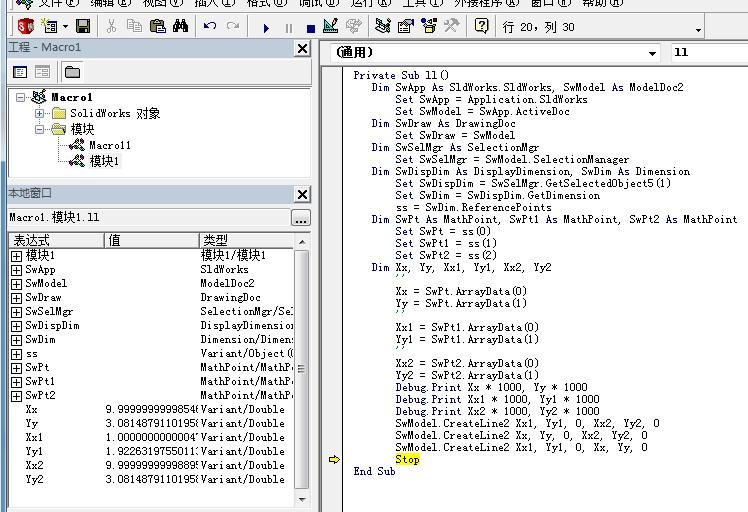Open the Insert Module dropdown arrow
This screenshot has height=512, width=748.
65,27
